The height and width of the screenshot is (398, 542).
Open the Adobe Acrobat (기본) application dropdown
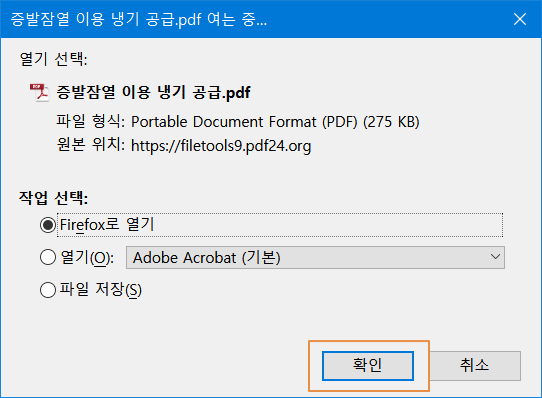[315, 257]
